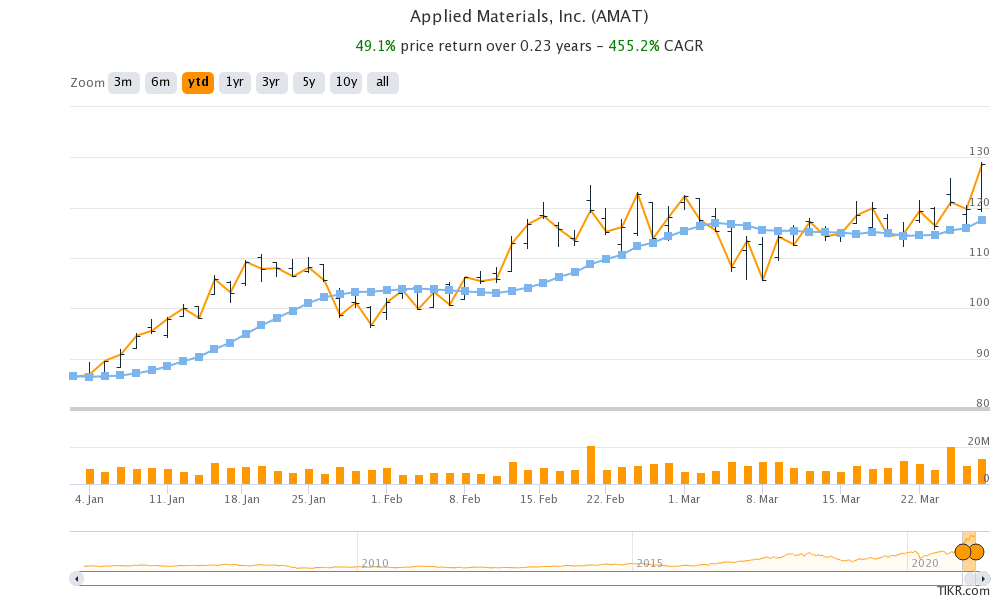This screenshot has width=1000, height=600.
Task: Choose the 10y zoom range
Action: [x=346, y=83]
